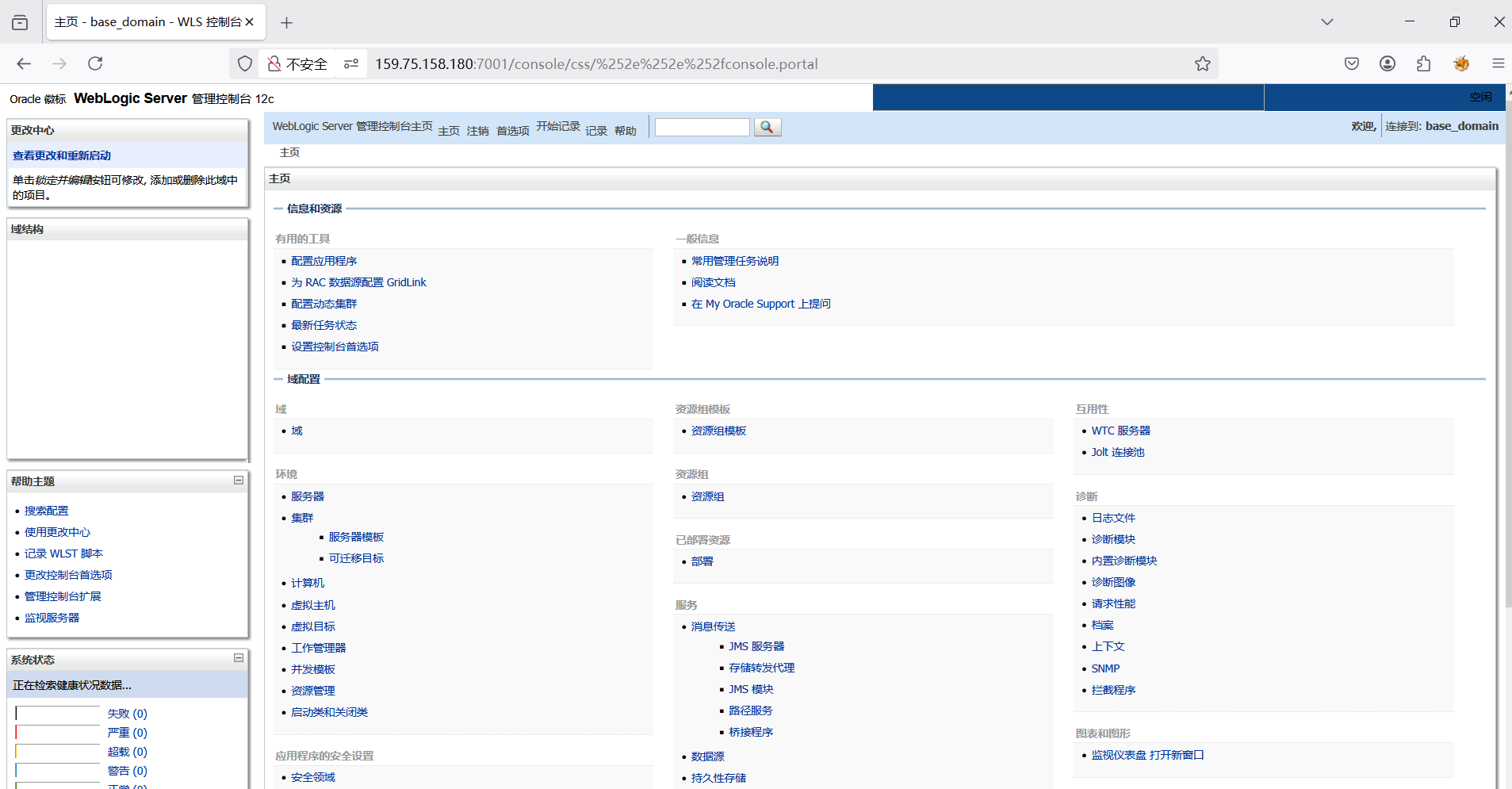Image resolution: width=1512 pixels, height=789 pixels.
Task: Open the recent browsing tab history icon
Action: point(20,22)
